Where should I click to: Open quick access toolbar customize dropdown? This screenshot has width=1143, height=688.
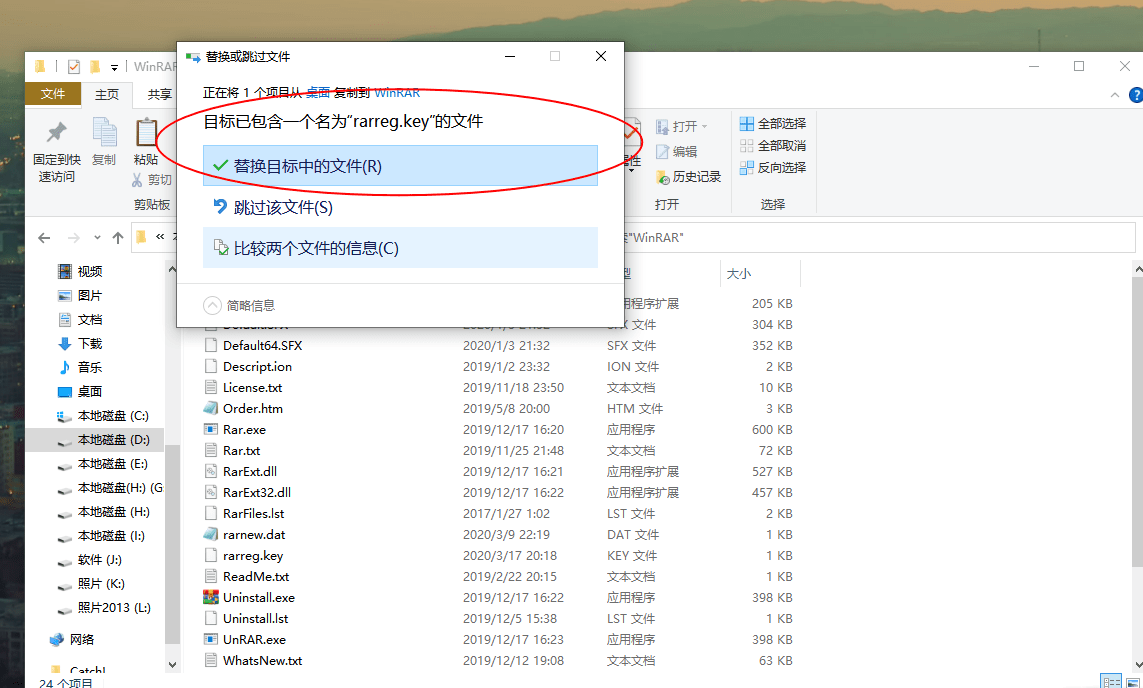114,67
